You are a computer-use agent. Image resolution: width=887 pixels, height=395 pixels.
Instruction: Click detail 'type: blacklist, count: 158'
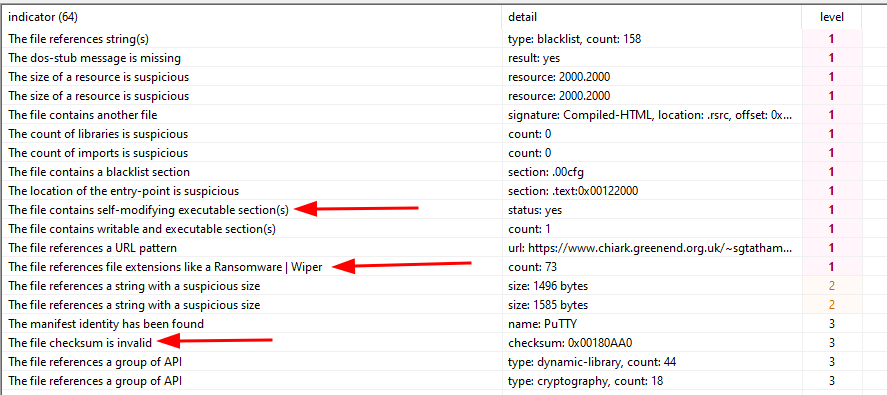575,39
